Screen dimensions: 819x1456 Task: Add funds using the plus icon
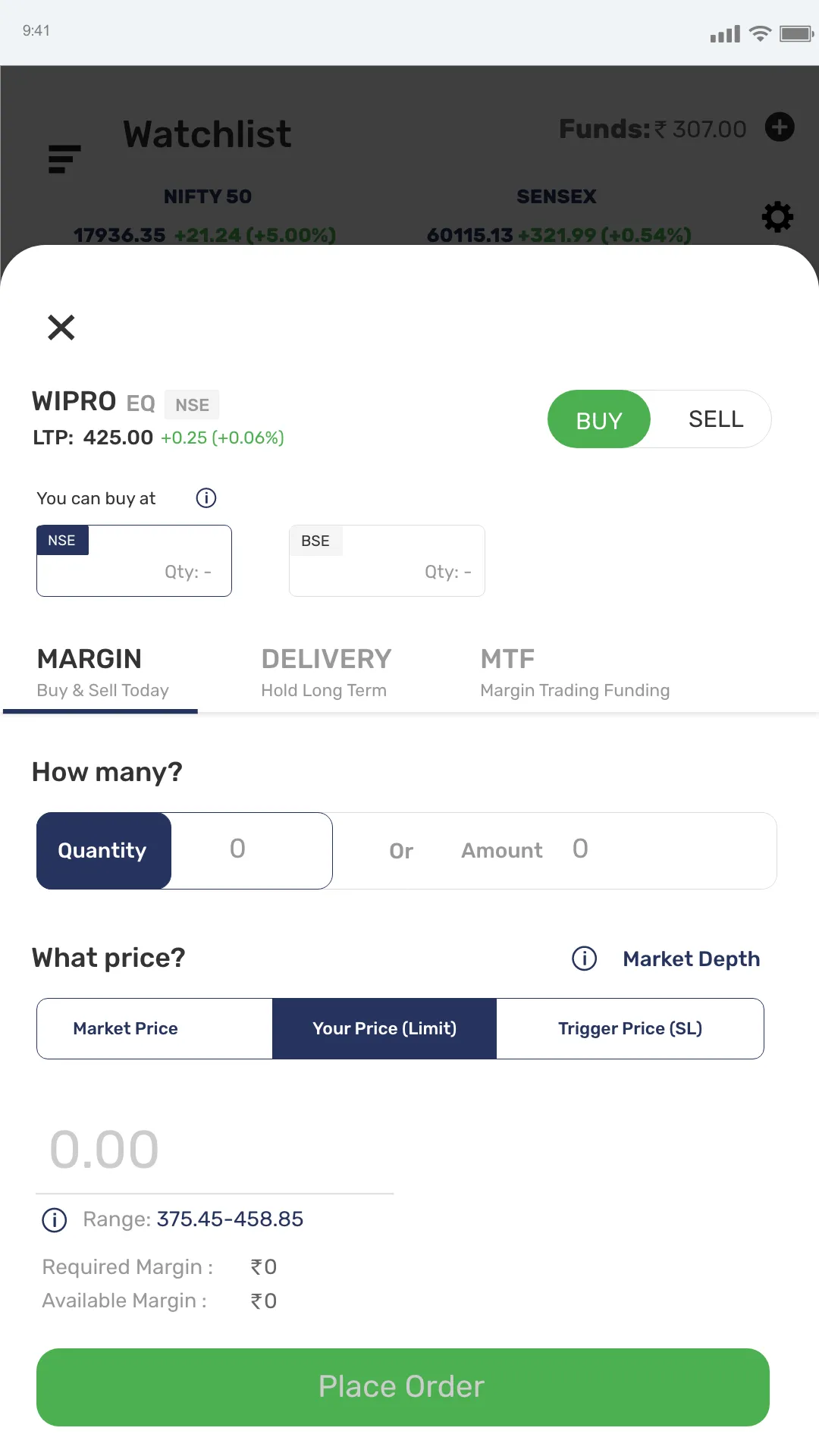(x=780, y=127)
